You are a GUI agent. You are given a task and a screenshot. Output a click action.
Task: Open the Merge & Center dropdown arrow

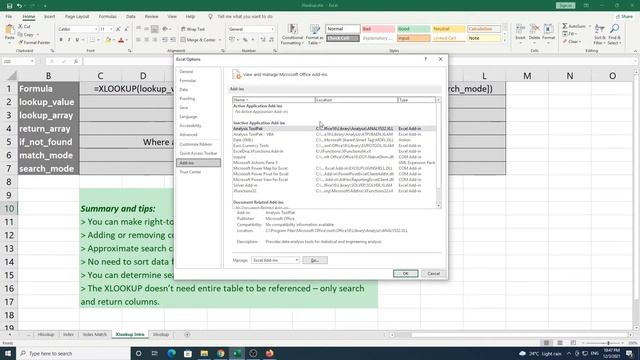(x=220, y=40)
